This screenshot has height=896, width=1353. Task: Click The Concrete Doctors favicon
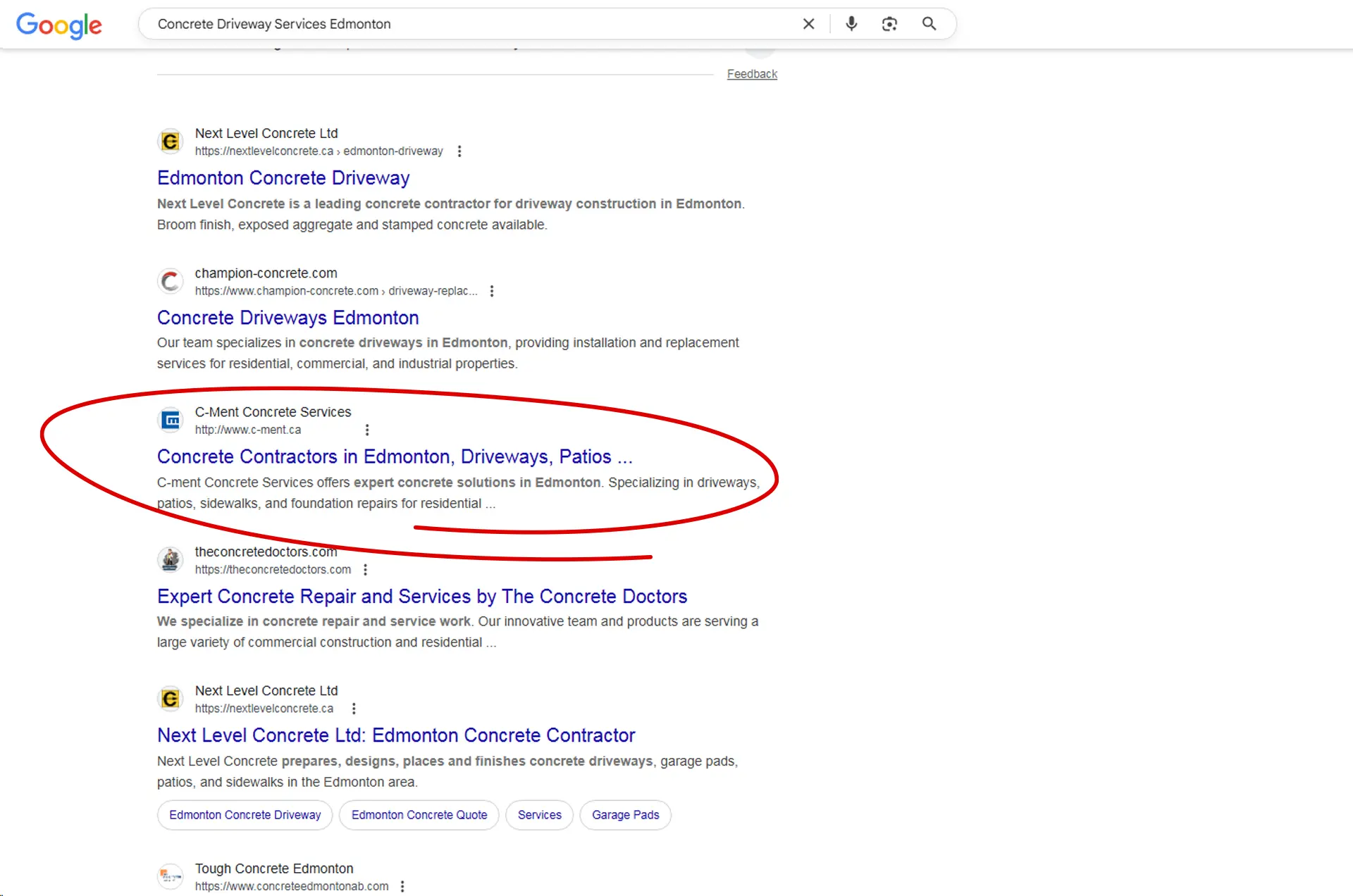tap(170, 560)
